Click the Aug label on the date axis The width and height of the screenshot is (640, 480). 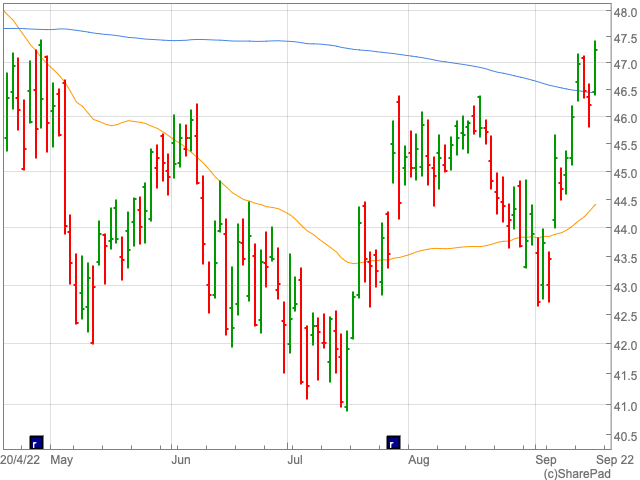coord(418,460)
